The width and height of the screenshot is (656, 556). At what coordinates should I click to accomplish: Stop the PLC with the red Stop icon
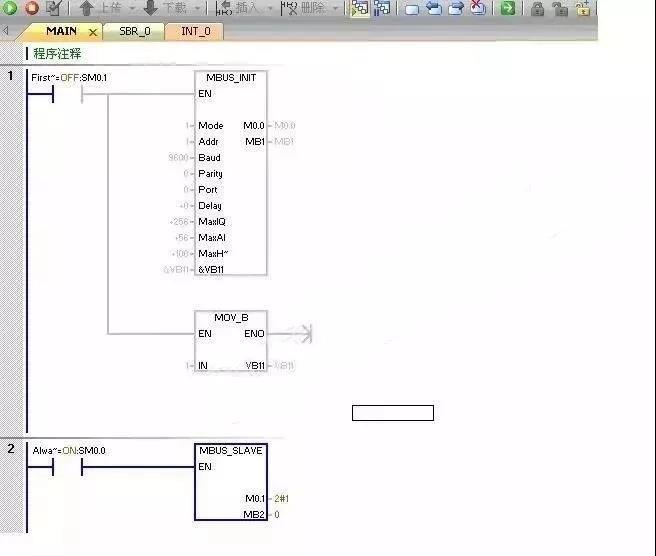[x=31, y=8]
